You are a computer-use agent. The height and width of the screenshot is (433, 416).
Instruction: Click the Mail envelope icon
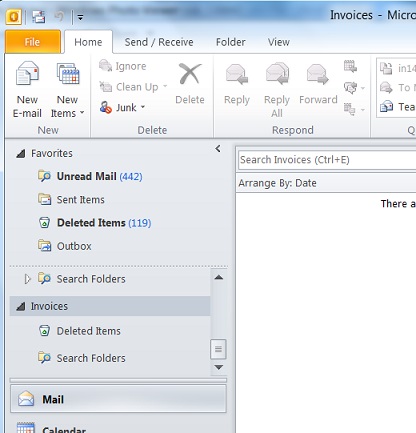click(x=26, y=398)
